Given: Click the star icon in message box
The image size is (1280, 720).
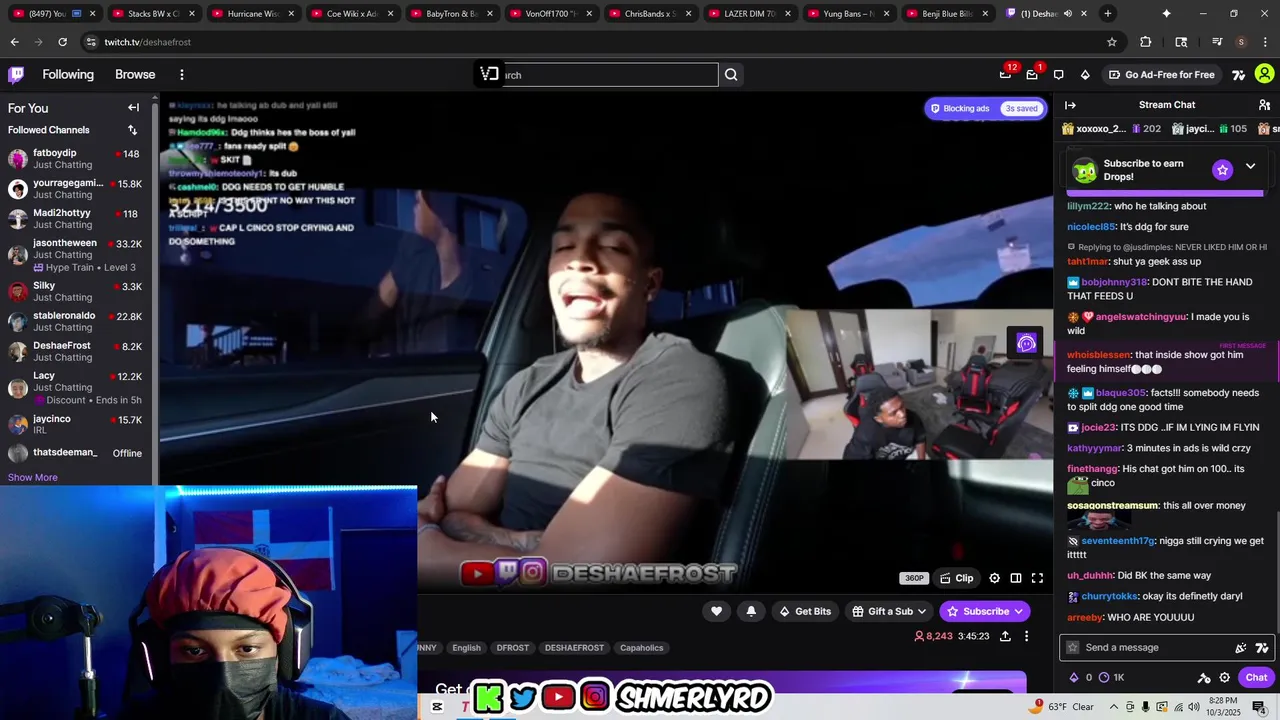Looking at the screenshot, I should click(1073, 647).
